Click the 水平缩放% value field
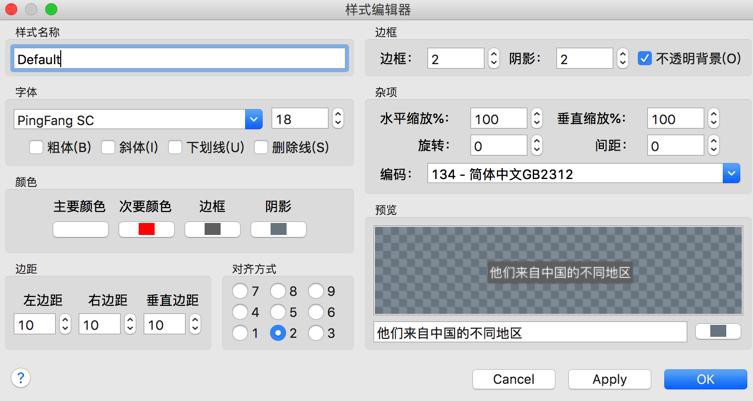 (x=499, y=119)
